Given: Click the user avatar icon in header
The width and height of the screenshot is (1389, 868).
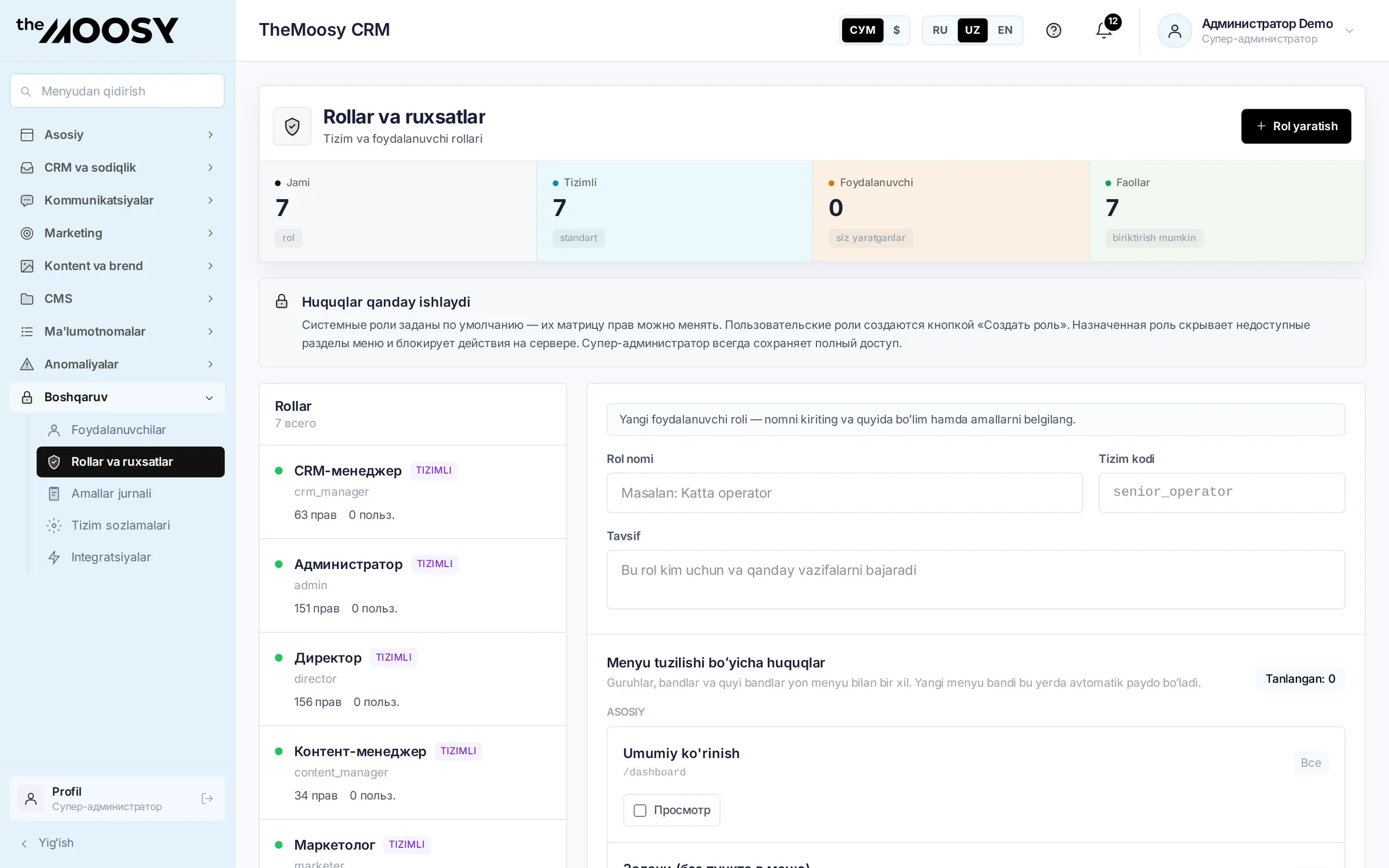Looking at the screenshot, I should coord(1174,31).
